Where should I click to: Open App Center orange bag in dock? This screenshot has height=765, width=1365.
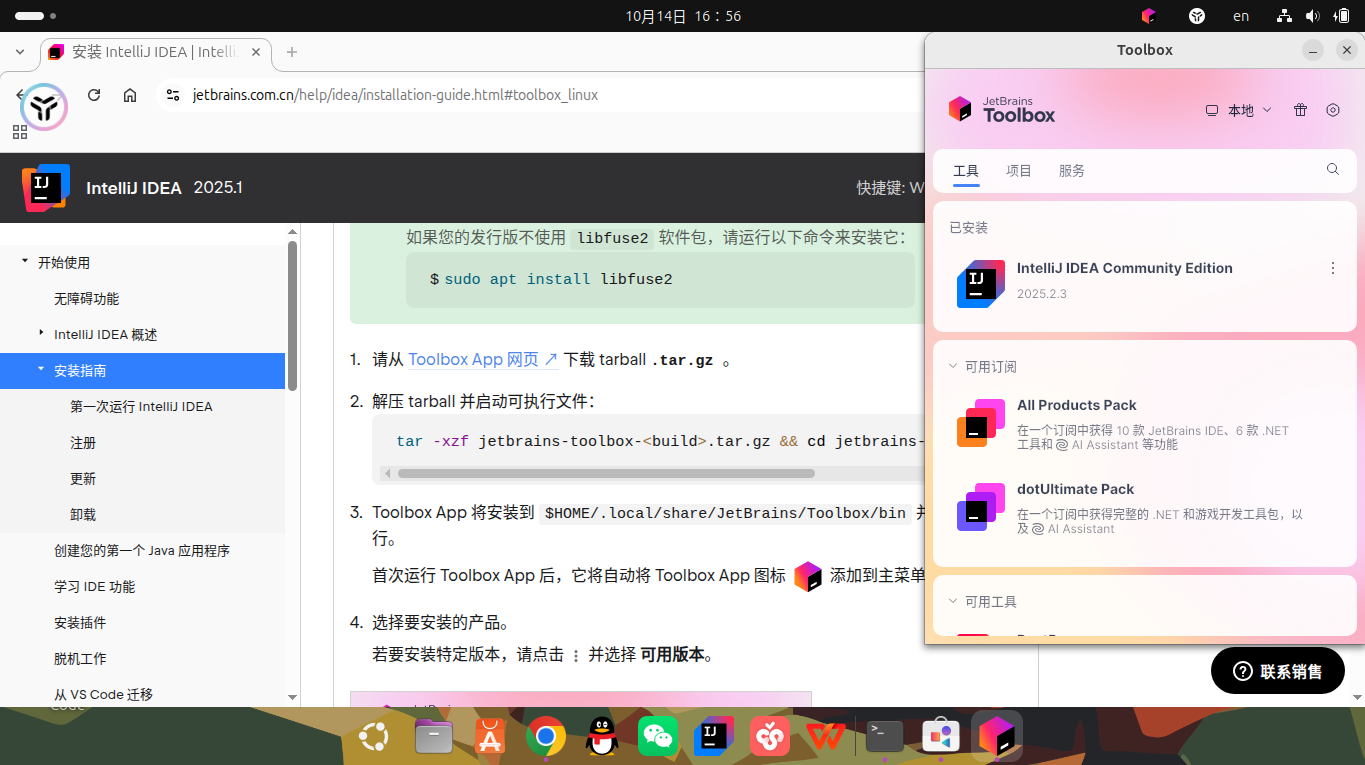coord(489,737)
